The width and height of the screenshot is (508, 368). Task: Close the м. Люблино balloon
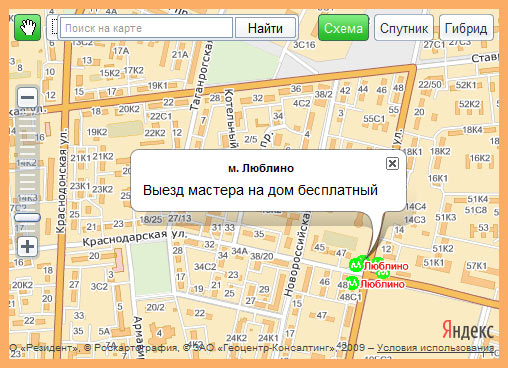(x=392, y=163)
